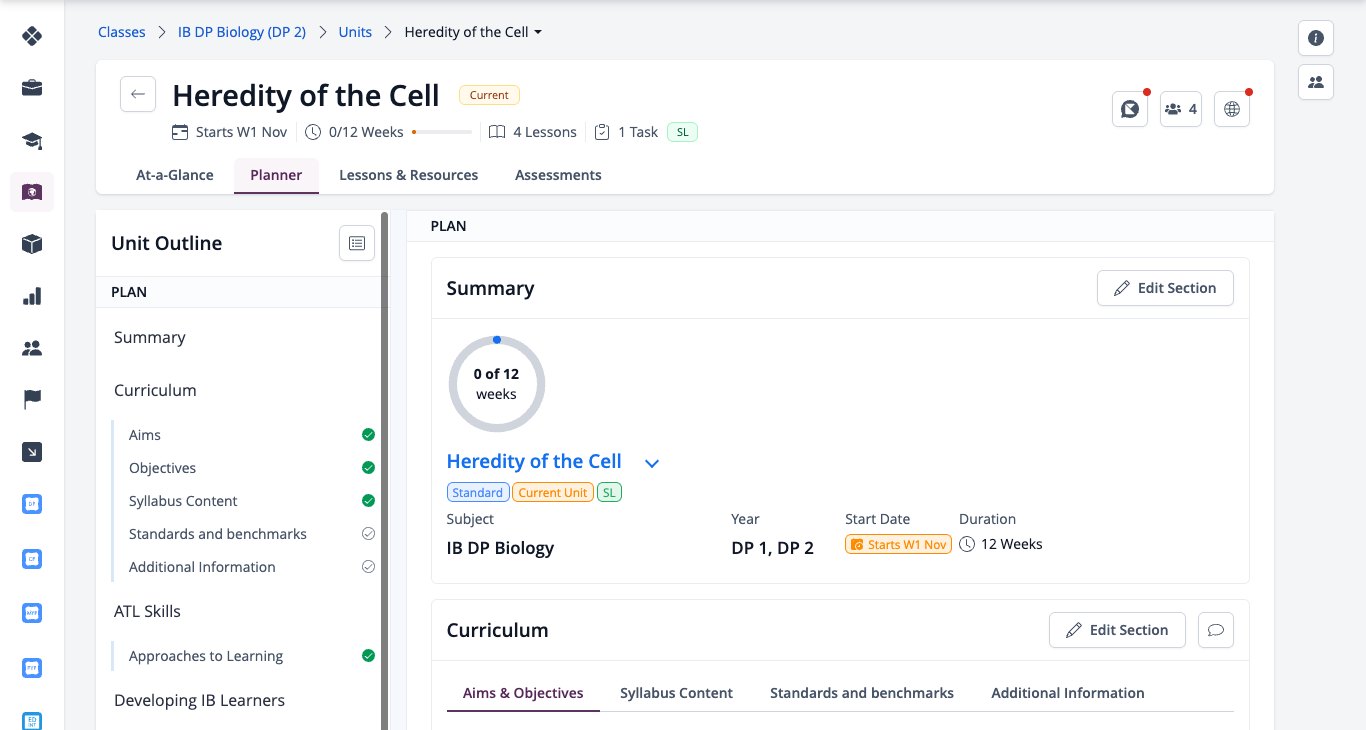Open the graduation cap sidebar icon

[x=32, y=140]
